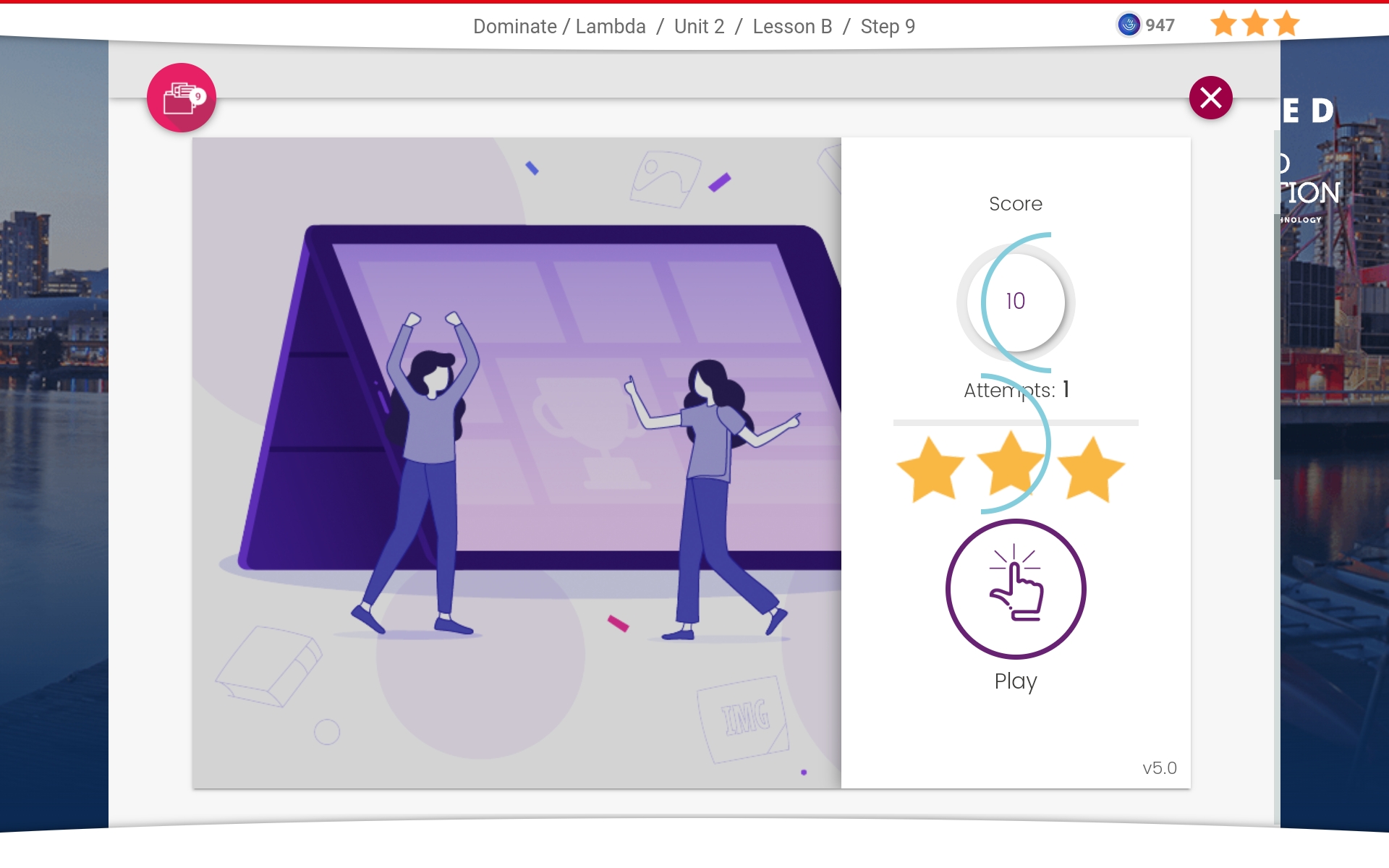The width and height of the screenshot is (1389, 868).
Task: Click the third star in header
Action: tap(1287, 25)
